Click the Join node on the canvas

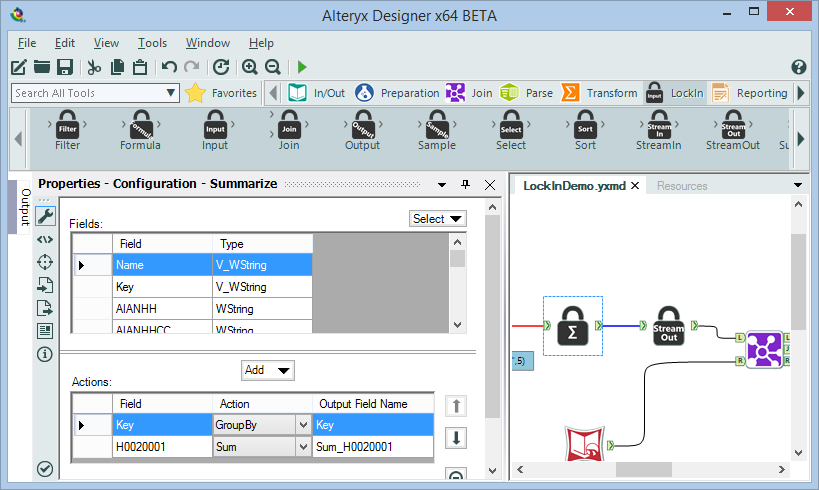click(x=763, y=349)
